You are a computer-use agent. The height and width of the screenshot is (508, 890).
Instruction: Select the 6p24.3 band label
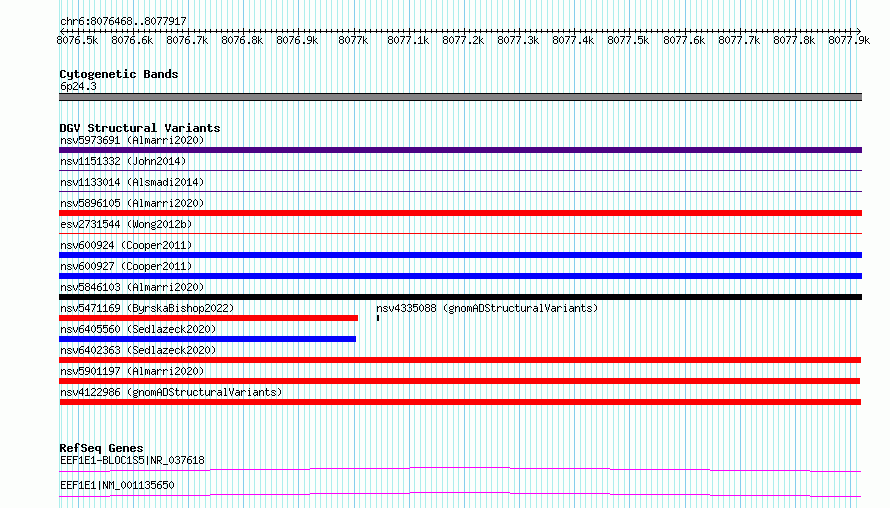78,86
